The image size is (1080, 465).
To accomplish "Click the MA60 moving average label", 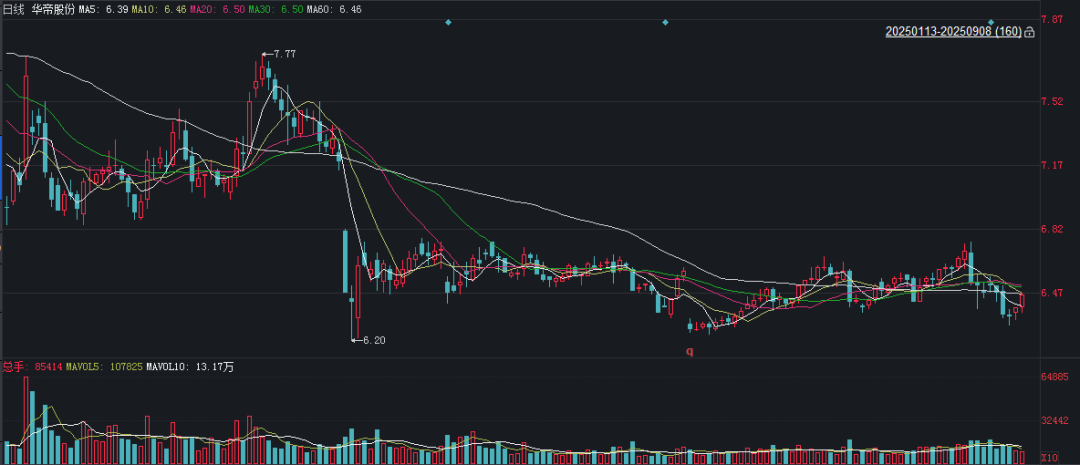I will (334, 8).
